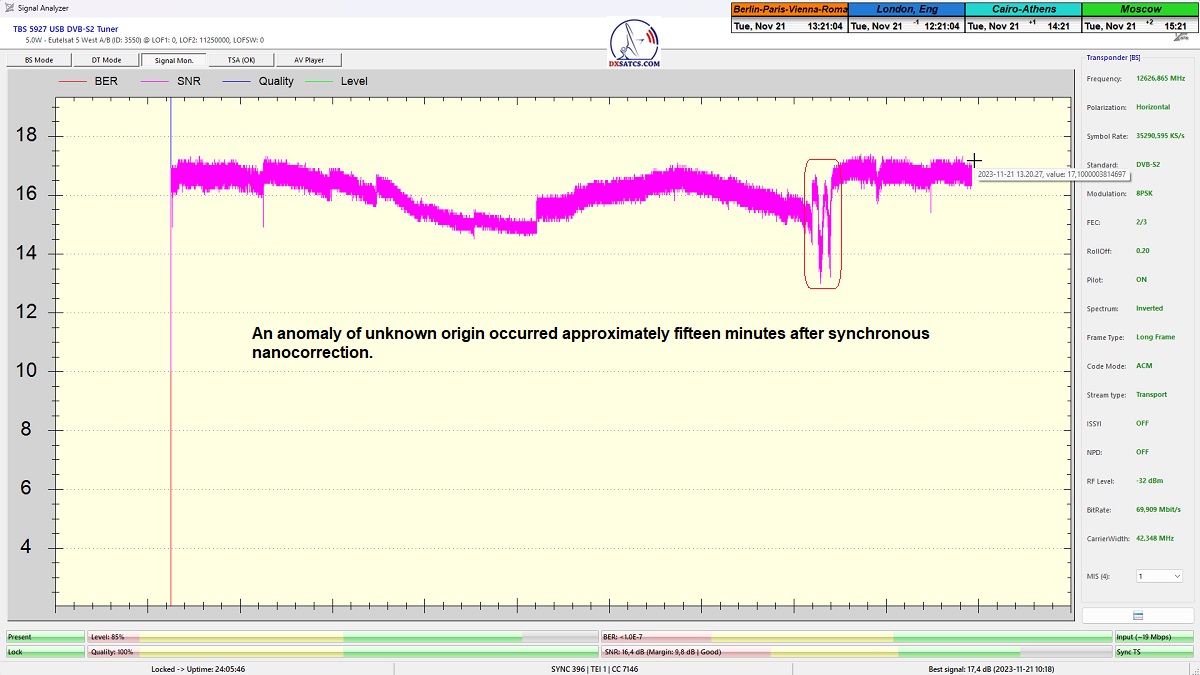
Task: Click the crosshair cursor marker on graph
Action: point(974,160)
